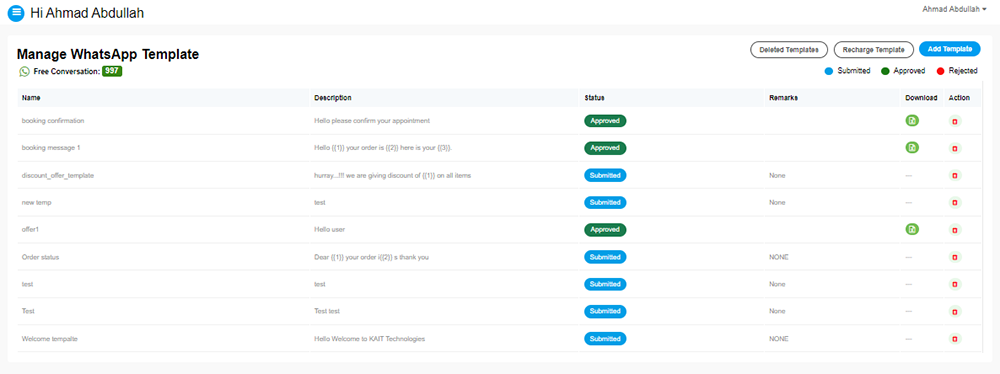The image size is (1000, 374).
Task: Click 'NONE' remark for Order status
Action: pyautogui.click(x=779, y=257)
